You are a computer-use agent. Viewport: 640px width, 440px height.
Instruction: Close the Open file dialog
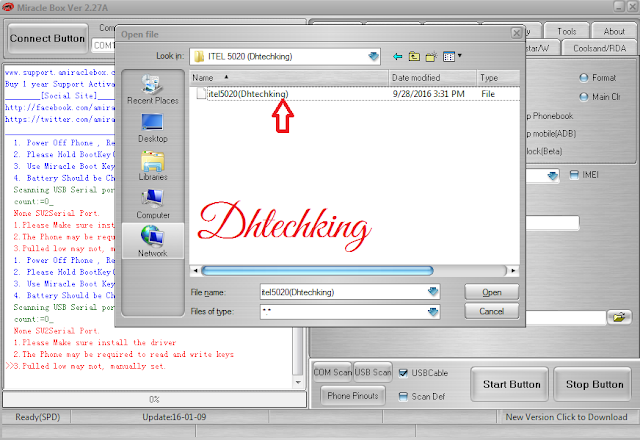(516, 33)
